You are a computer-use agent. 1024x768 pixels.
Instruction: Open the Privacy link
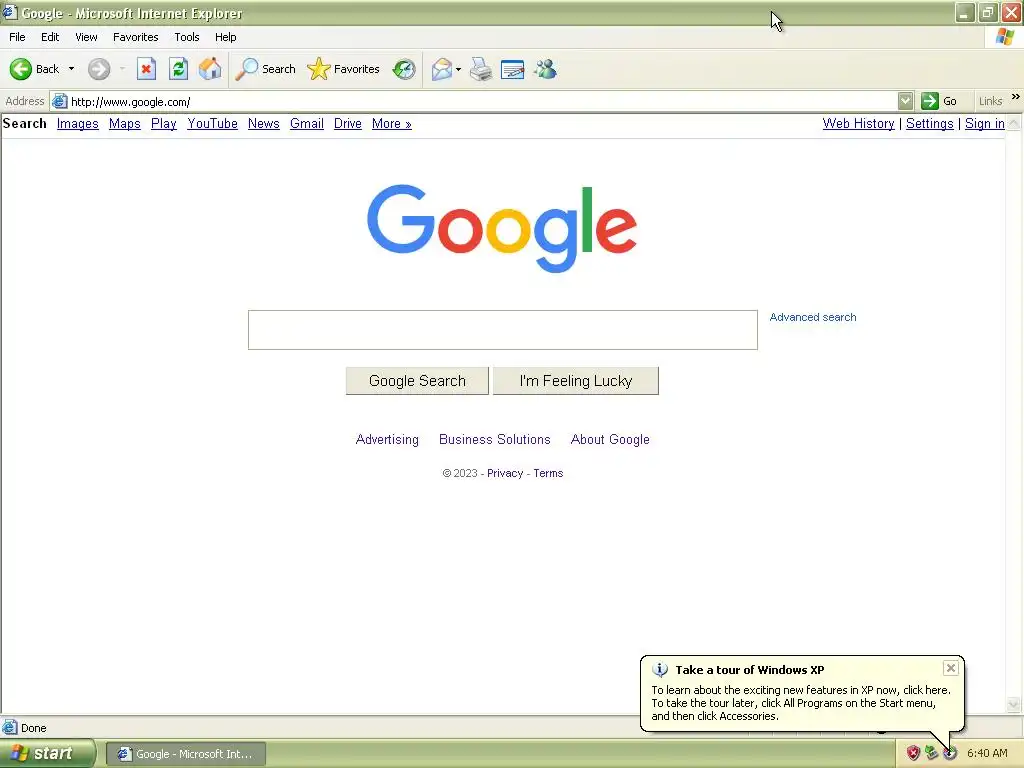[x=505, y=473]
